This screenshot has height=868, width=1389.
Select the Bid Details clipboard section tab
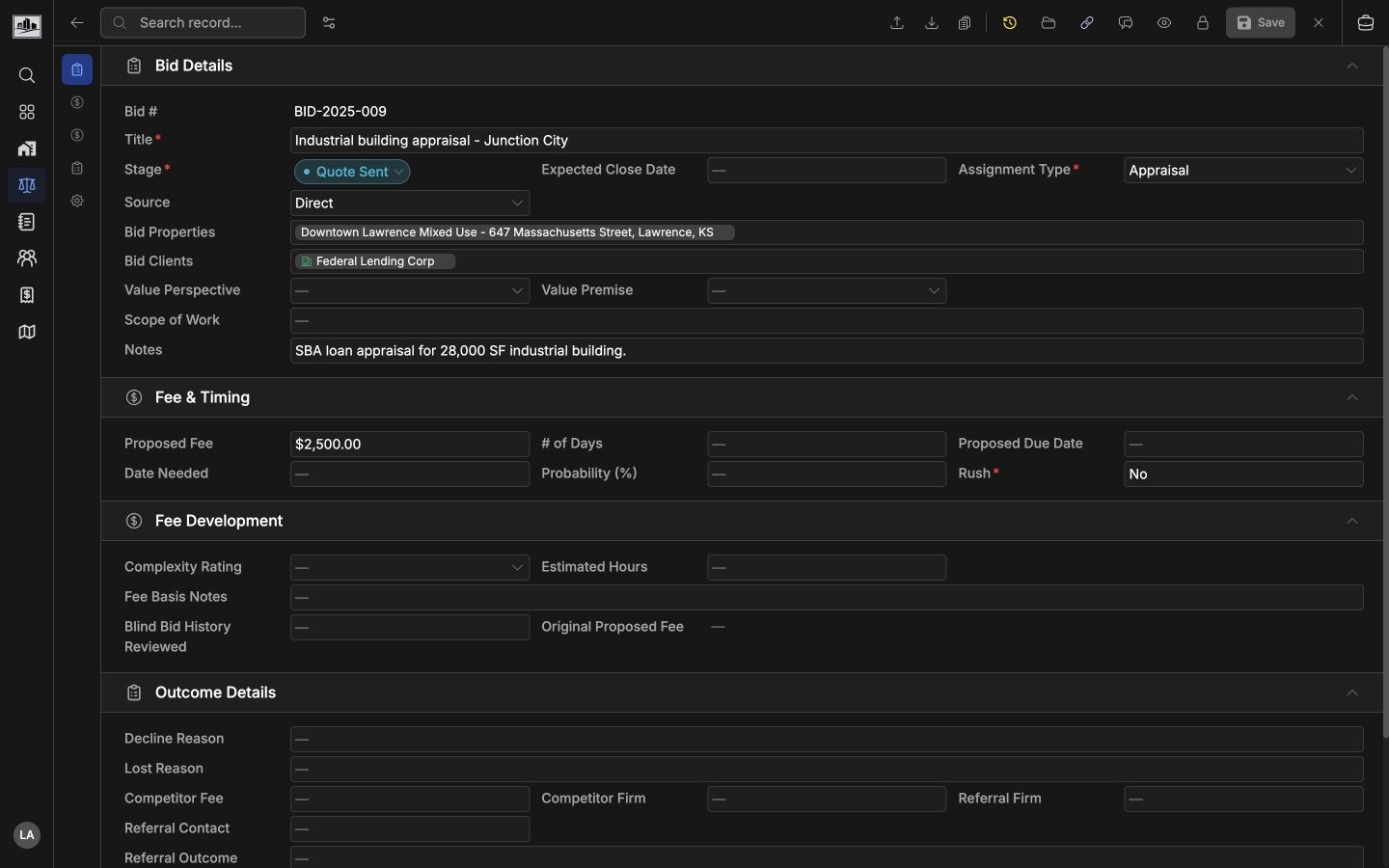[77, 70]
